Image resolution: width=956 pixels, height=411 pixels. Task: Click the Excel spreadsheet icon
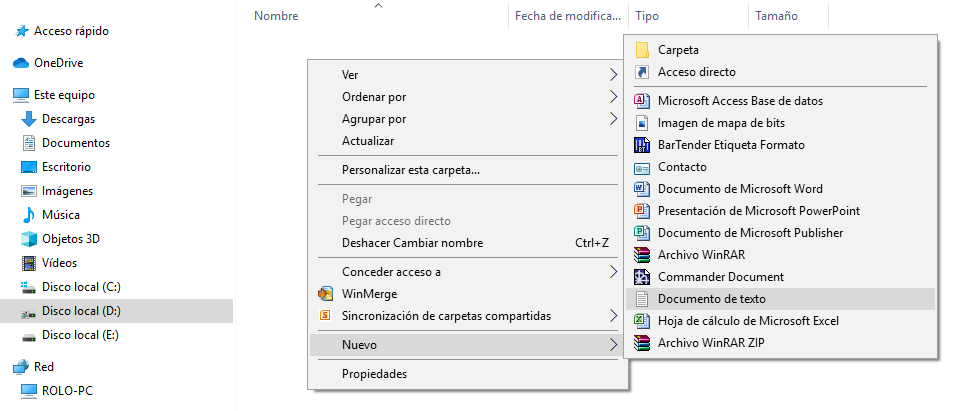(642, 321)
